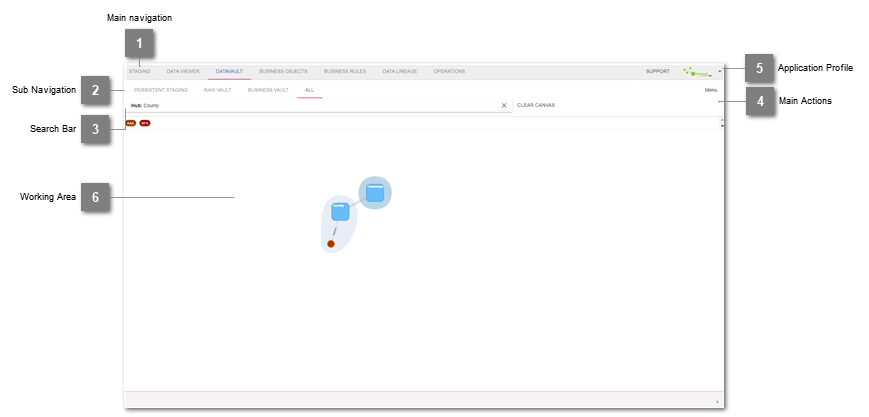Switch to Raw Vault sub tab
The image size is (869, 417).
[x=217, y=90]
